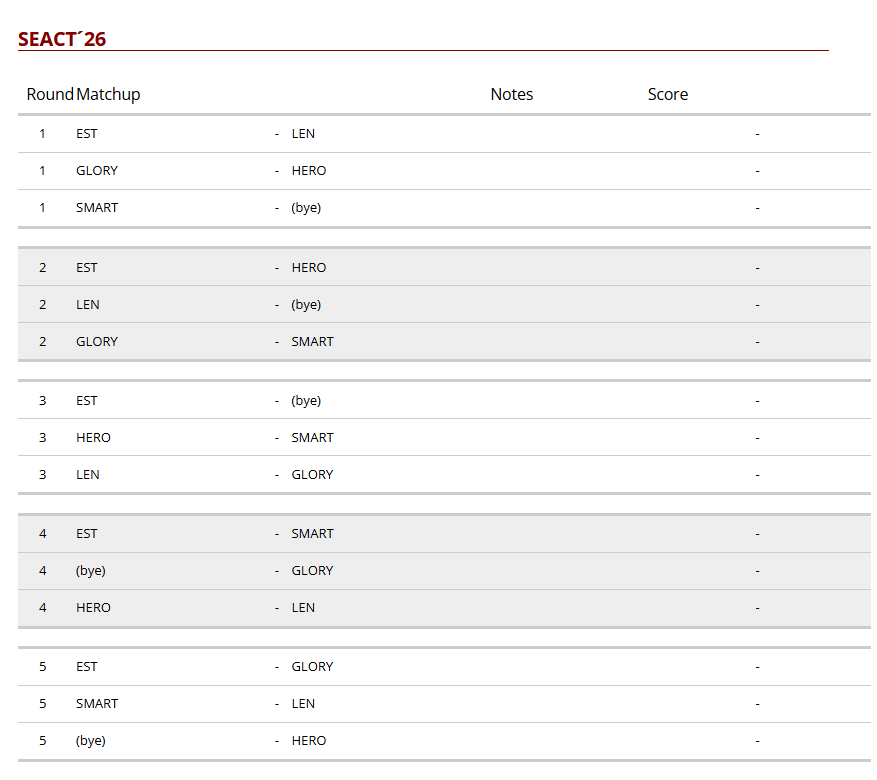Click HERO in round 5 bye row
Screen dimensions: 877x780
click(x=309, y=741)
